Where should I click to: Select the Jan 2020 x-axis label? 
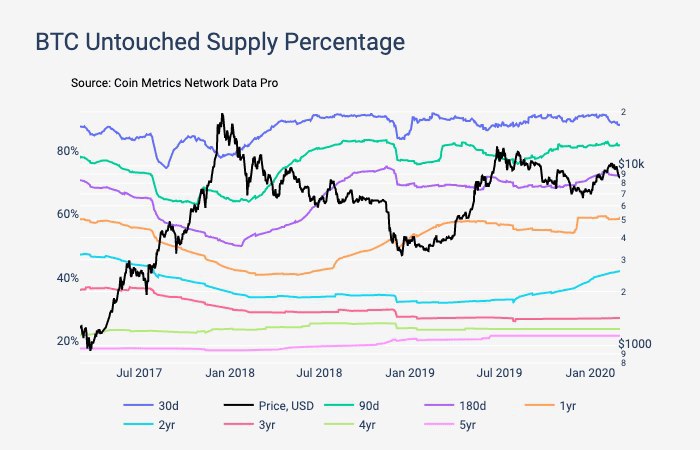click(591, 373)
